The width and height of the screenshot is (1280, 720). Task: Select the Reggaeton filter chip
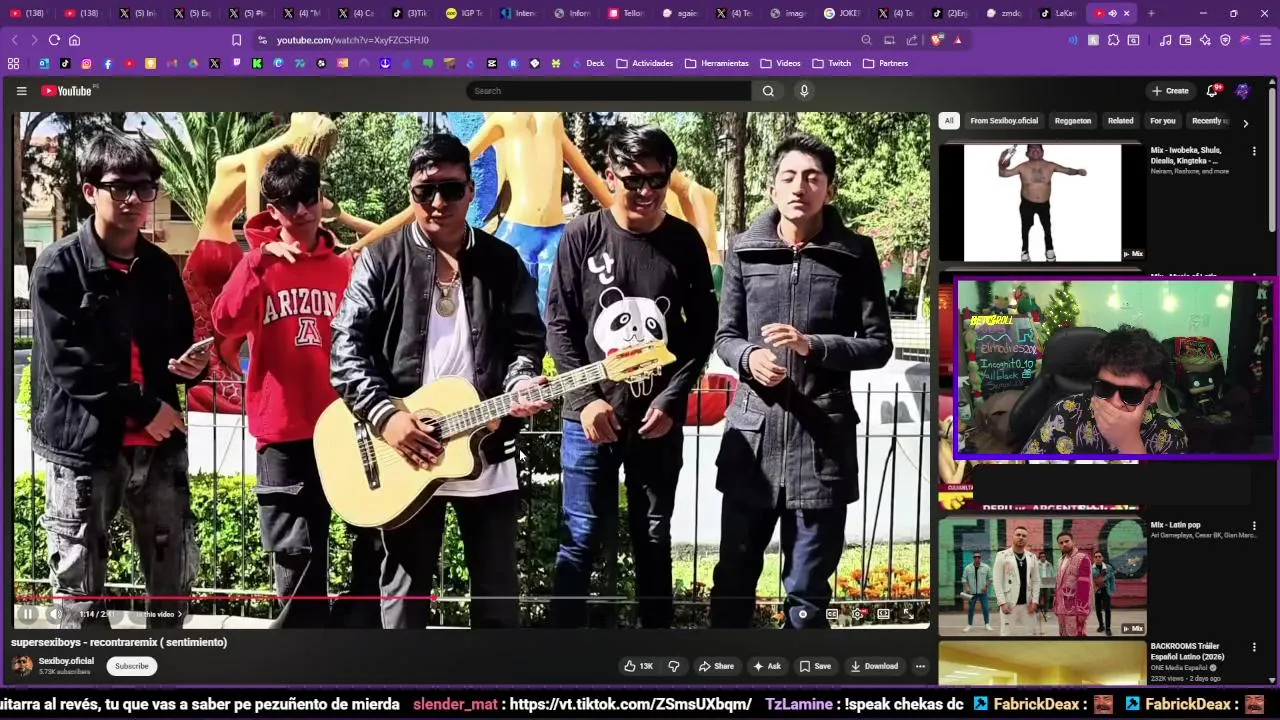pyautogui.click(x=1073, y=121)
